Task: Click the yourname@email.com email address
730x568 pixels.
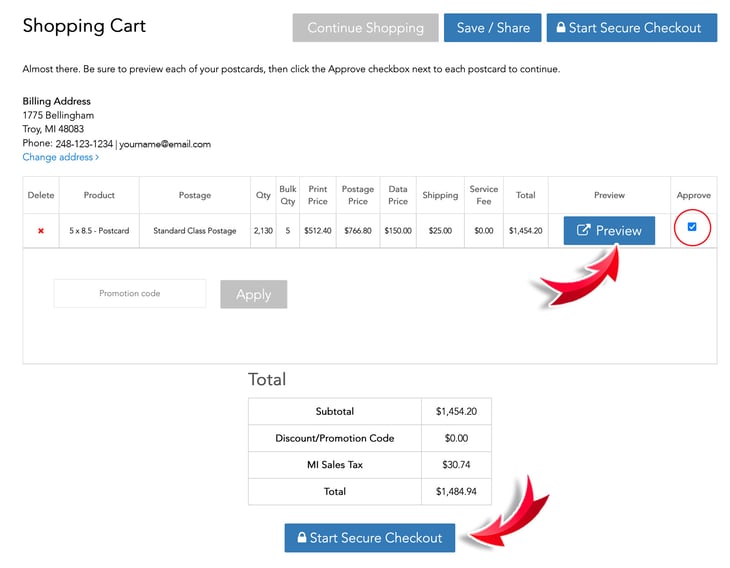Action: [x=166, y=144]
